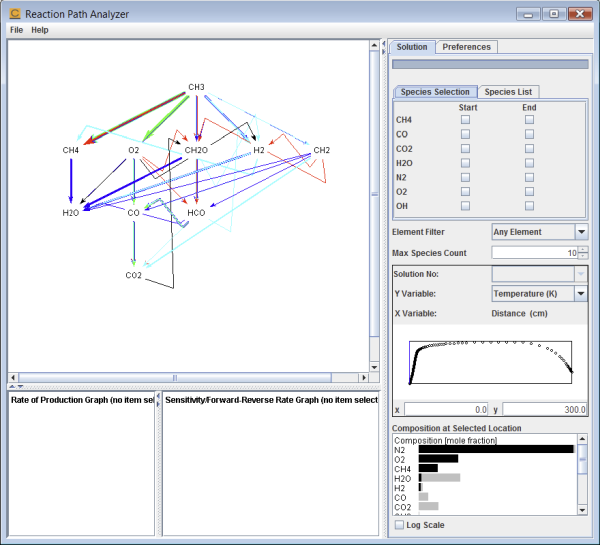The height and width of the screenshot is (545, 600).
Task: Click the blue progress bar under tabs
Action: pyautogui.click(x=490, y=64)
